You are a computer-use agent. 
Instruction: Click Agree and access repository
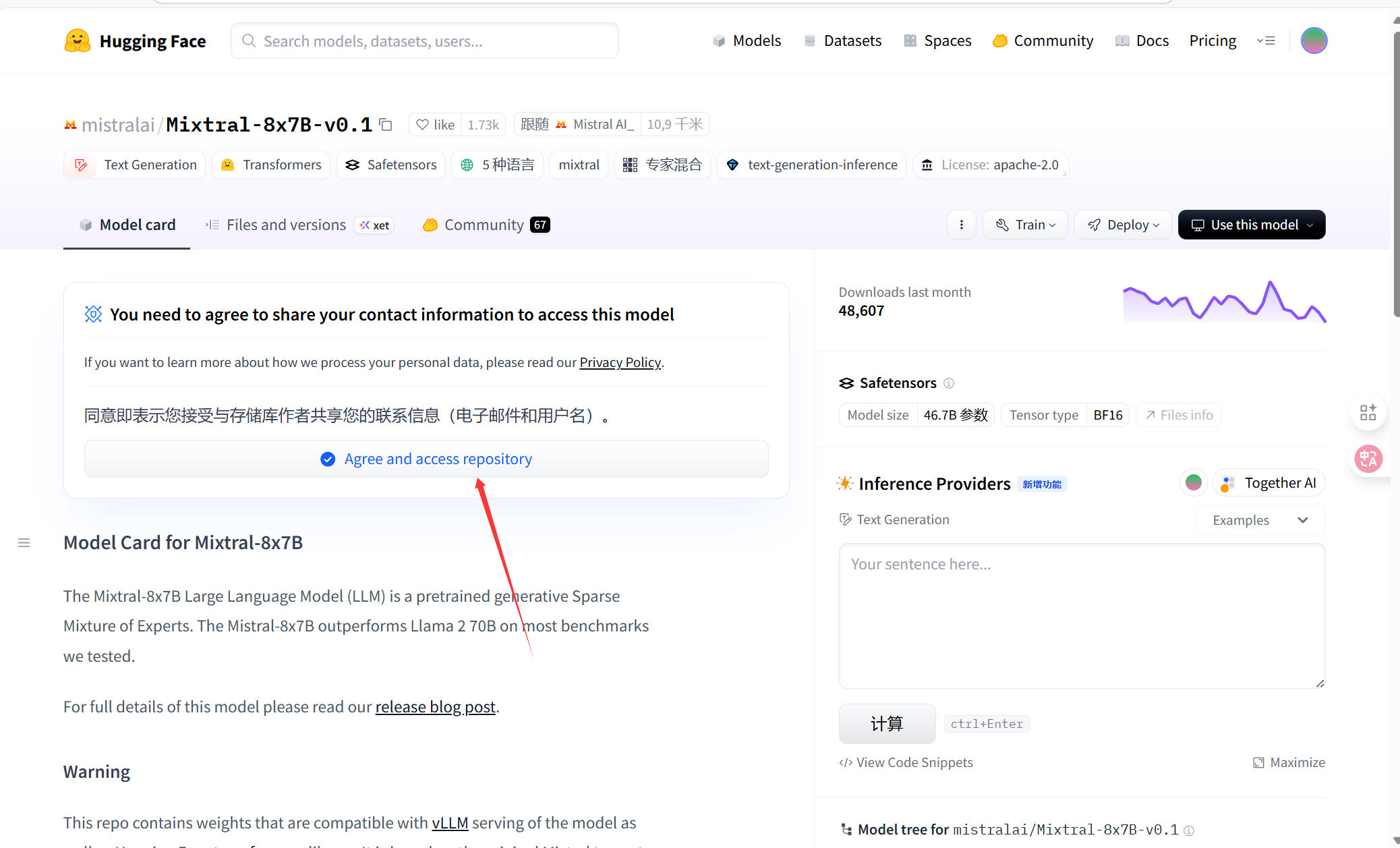click(x=437, y=459)
